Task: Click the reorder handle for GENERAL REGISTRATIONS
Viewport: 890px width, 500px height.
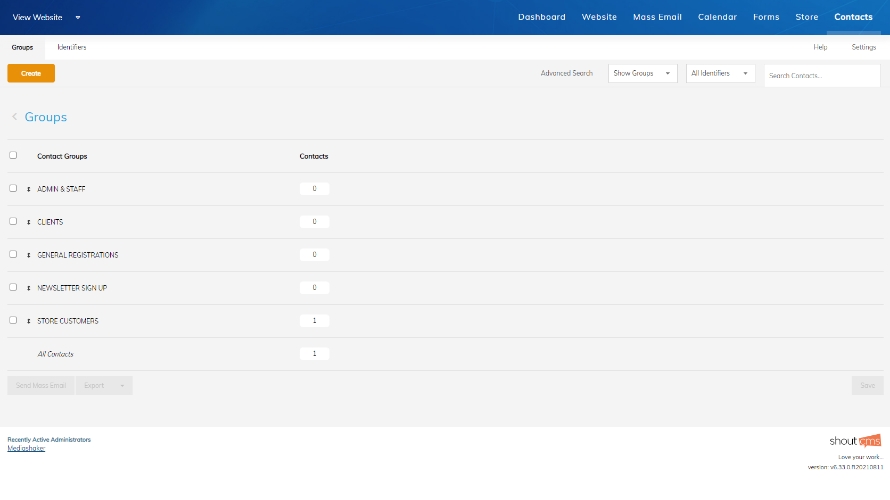Action: [x=29, y=255]
